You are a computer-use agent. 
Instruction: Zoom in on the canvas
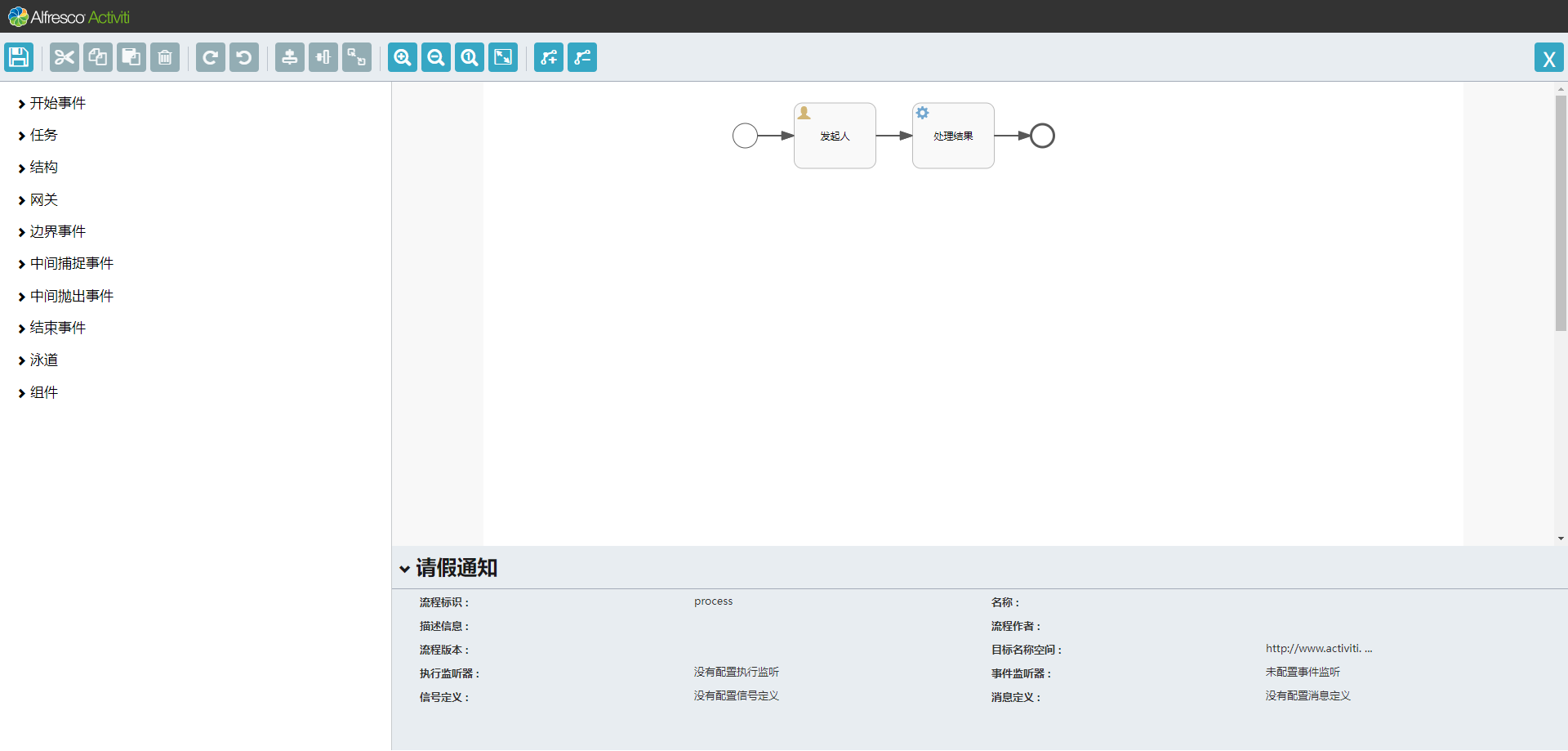tap(402, 57)
